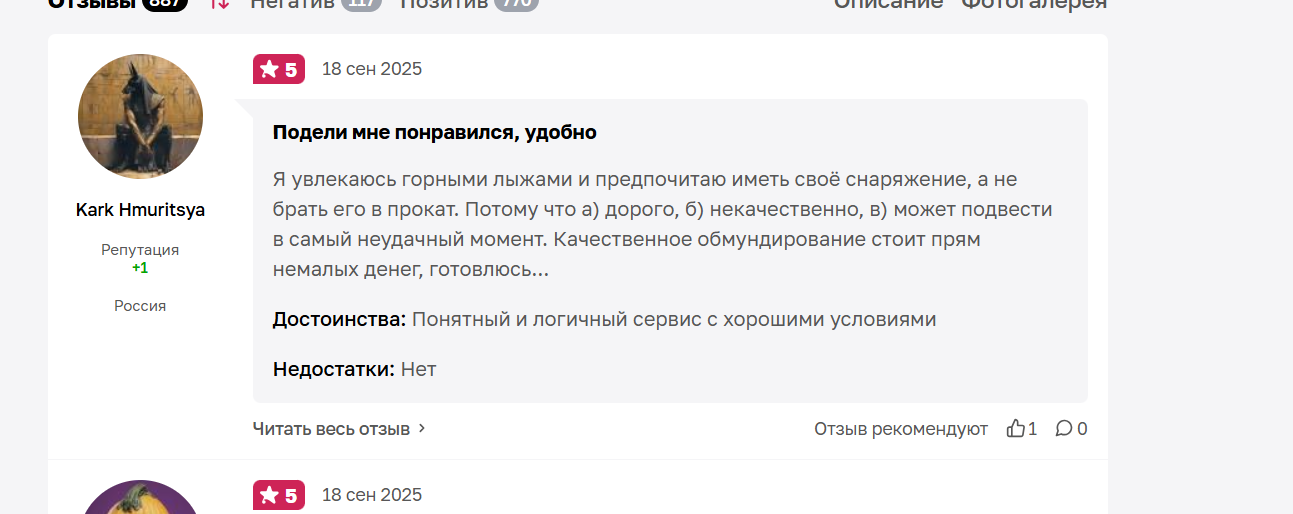Click the review text starting Я увлекаюсь
The height and width of the screenshot is (514, 1293).
coord(662,225)
